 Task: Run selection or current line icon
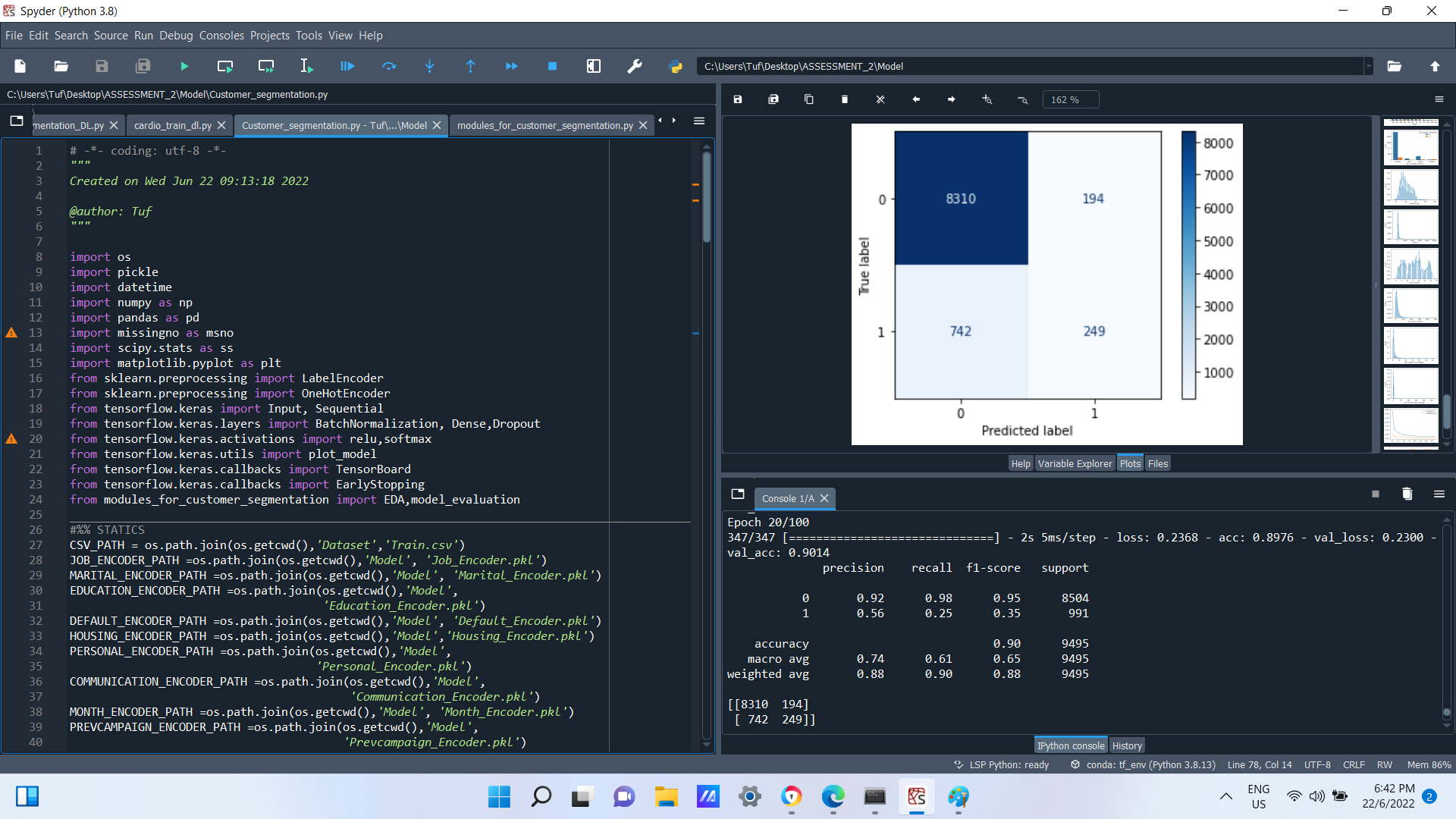pyautogui.click(x=306, y=67)
